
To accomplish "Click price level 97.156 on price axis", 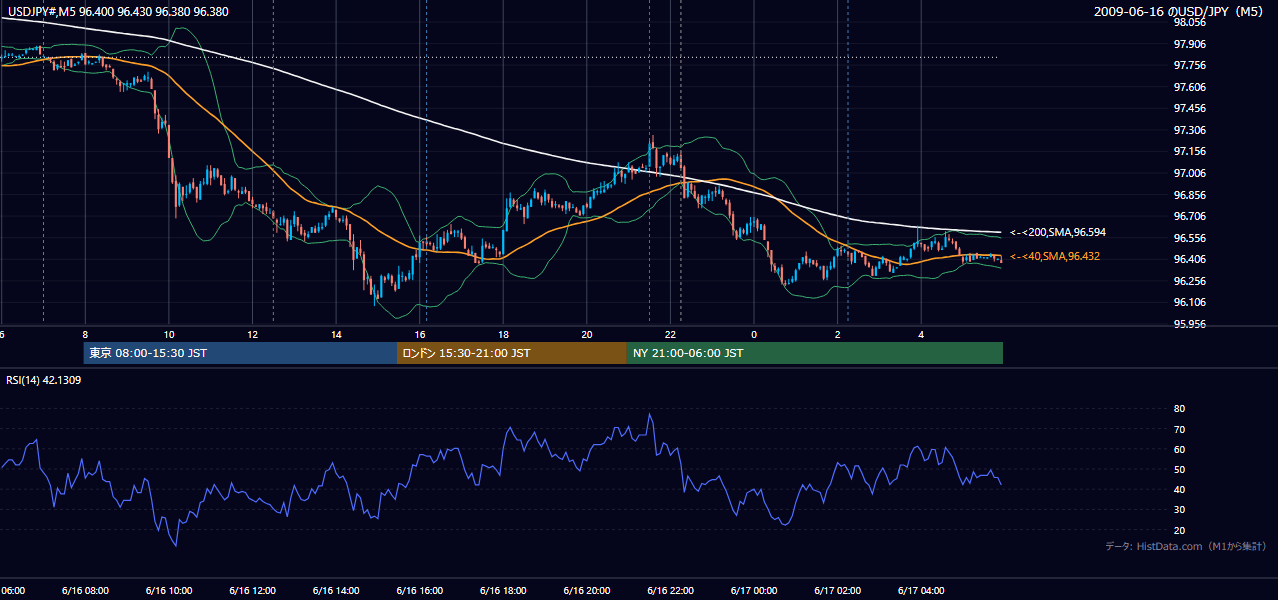I will tap(1189, 151).
